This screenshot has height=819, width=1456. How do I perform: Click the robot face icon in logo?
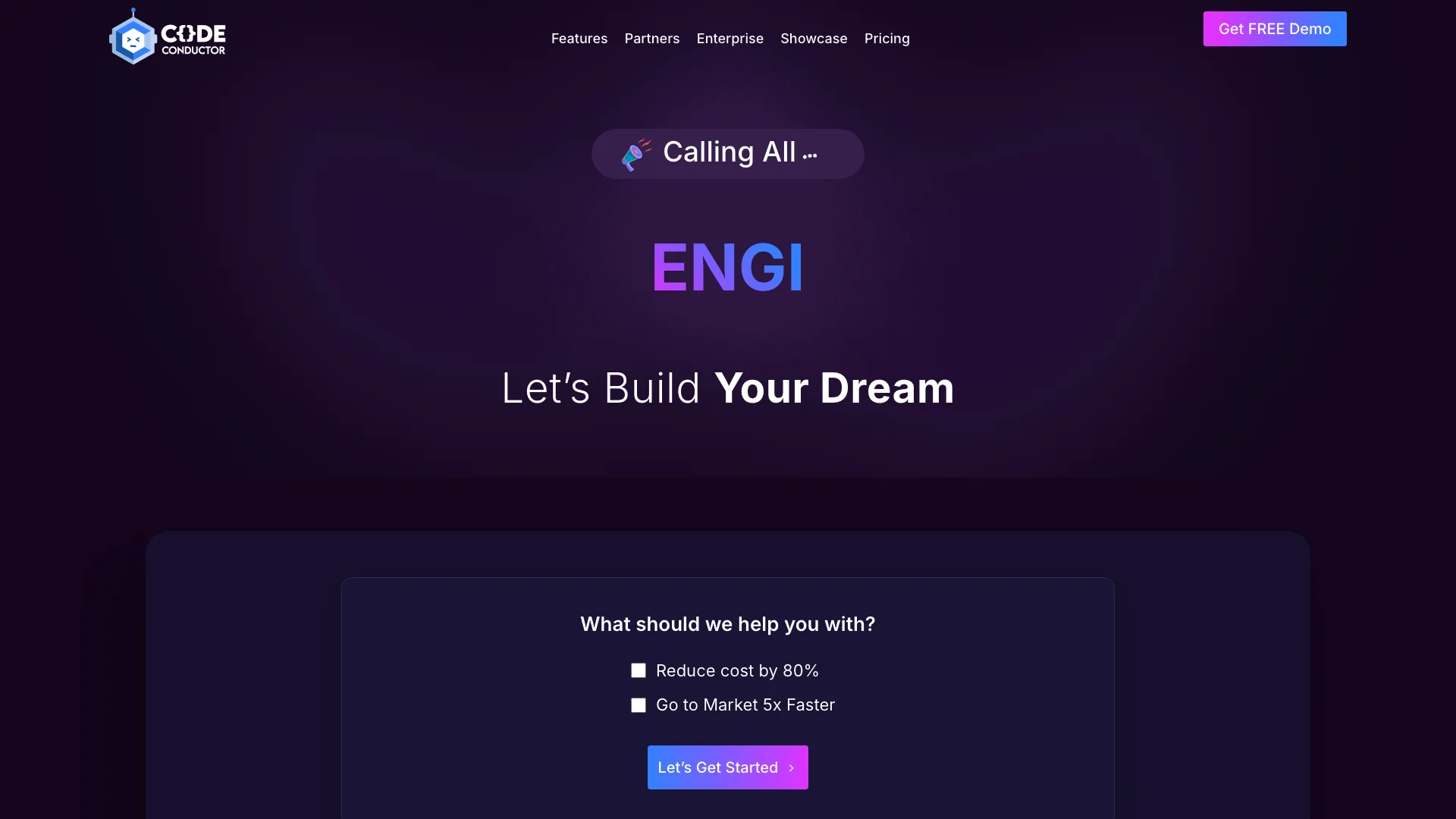point(131,38)
